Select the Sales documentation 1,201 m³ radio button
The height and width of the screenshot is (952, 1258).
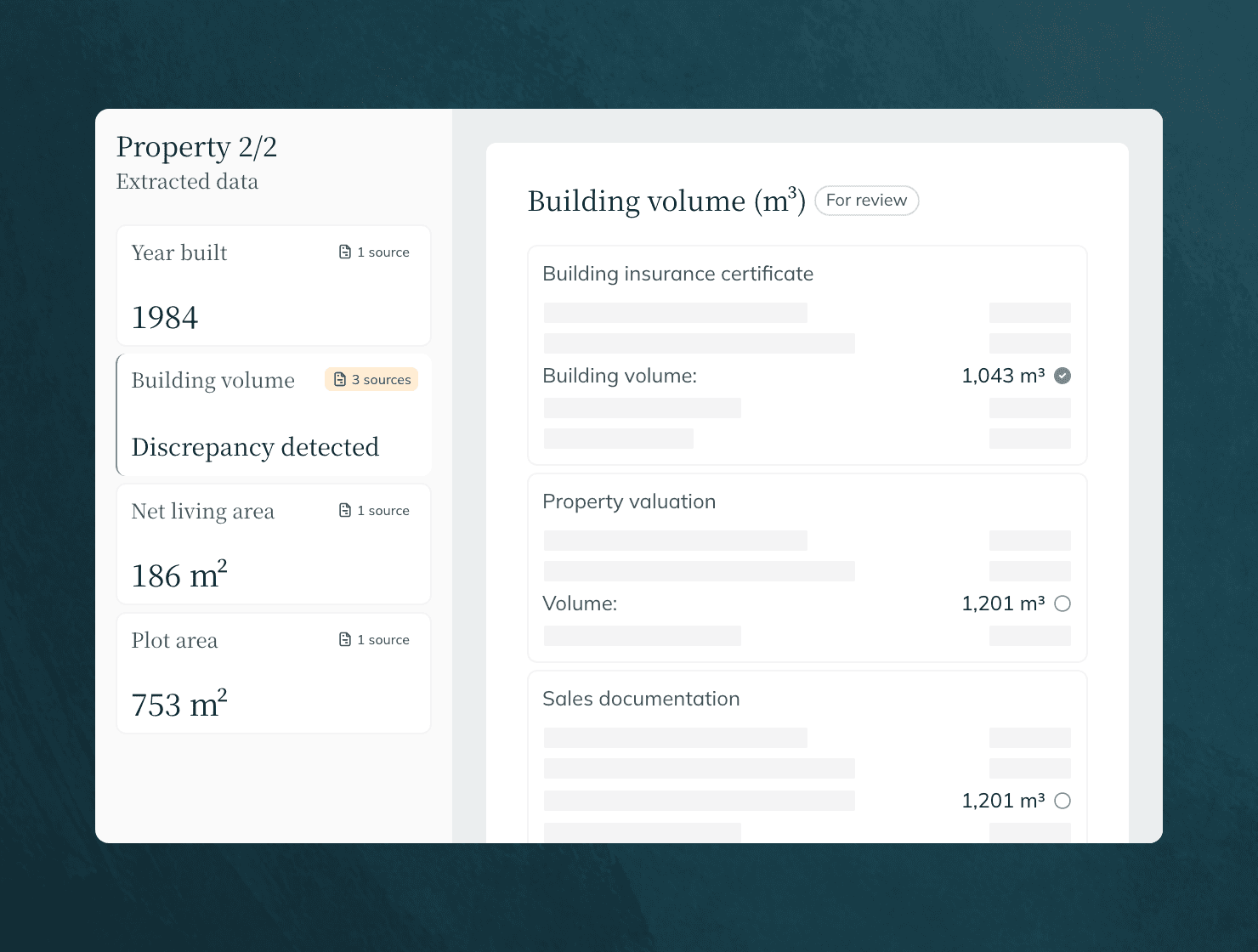point(1062,801)
